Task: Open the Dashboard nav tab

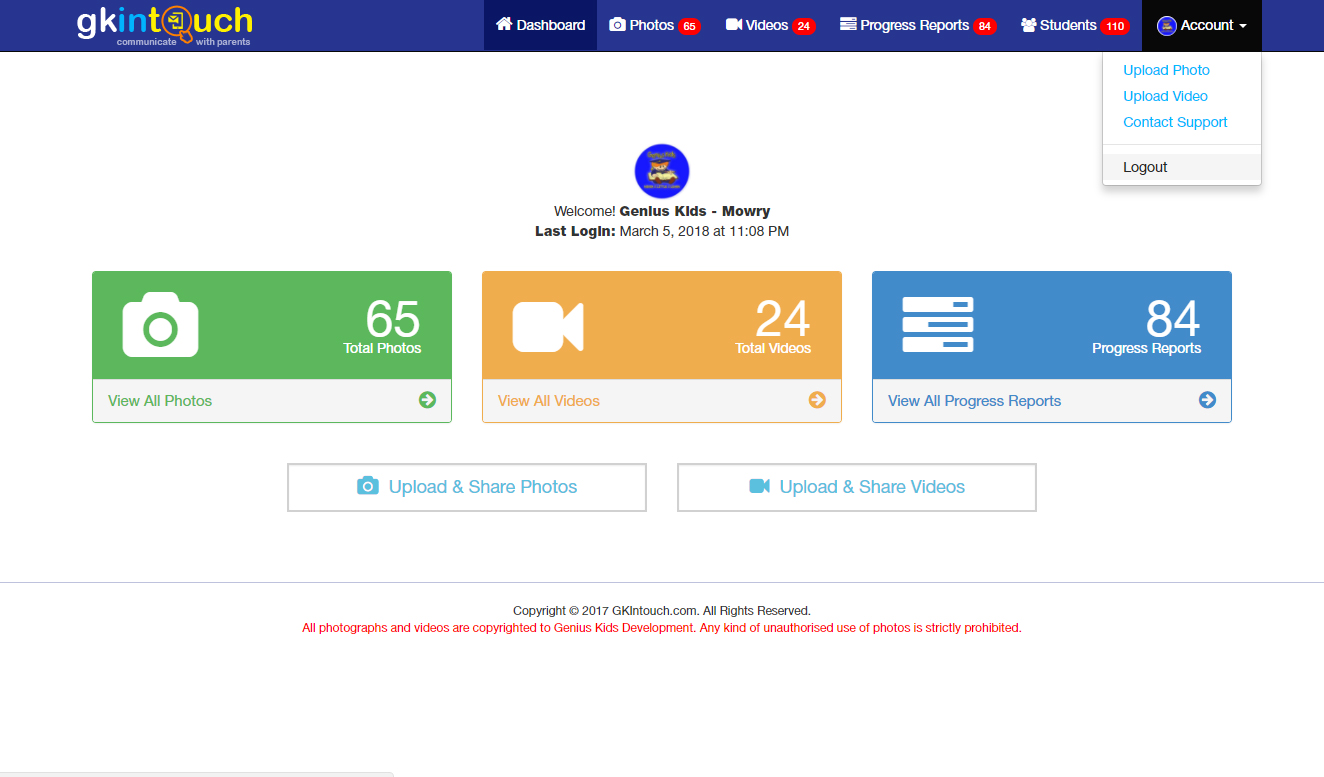Action: pyautogui.click(x=540, y=25)
